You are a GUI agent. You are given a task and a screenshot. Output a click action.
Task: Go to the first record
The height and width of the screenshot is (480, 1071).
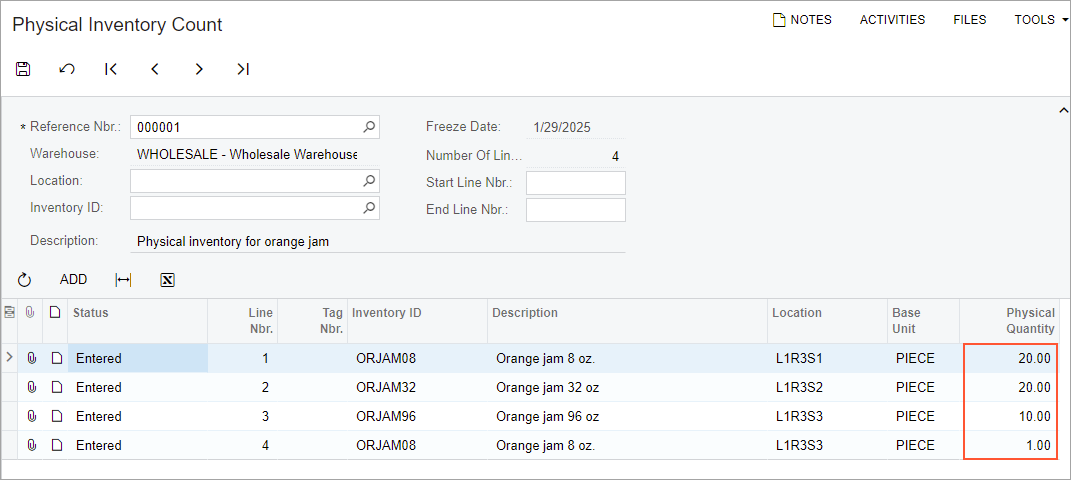pos(111,69)
